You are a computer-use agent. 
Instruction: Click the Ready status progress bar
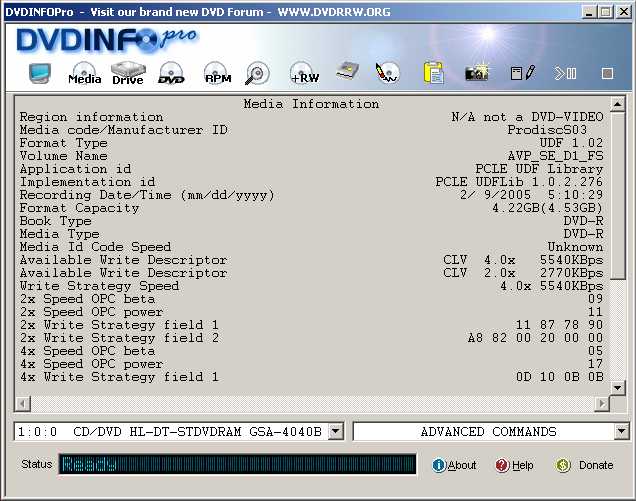238,464
